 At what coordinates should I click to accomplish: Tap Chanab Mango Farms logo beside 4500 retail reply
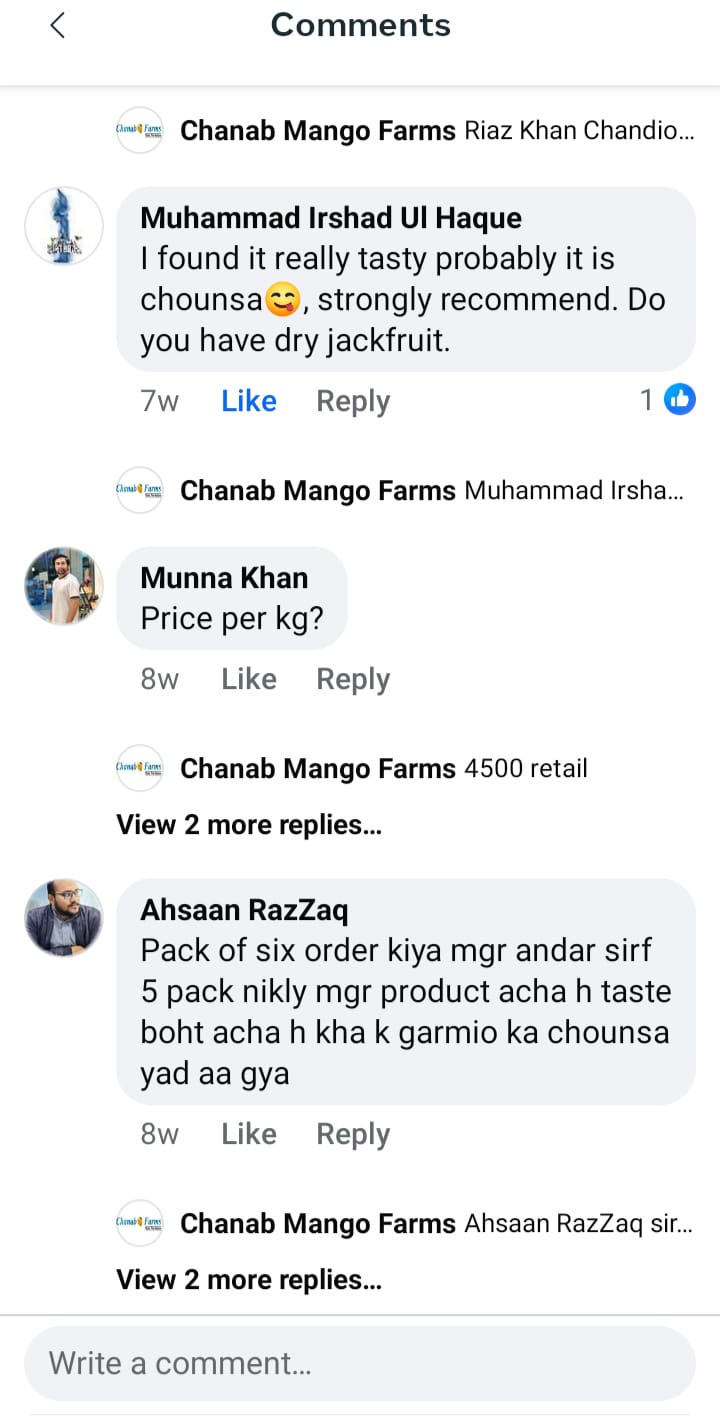click(140, 768)
